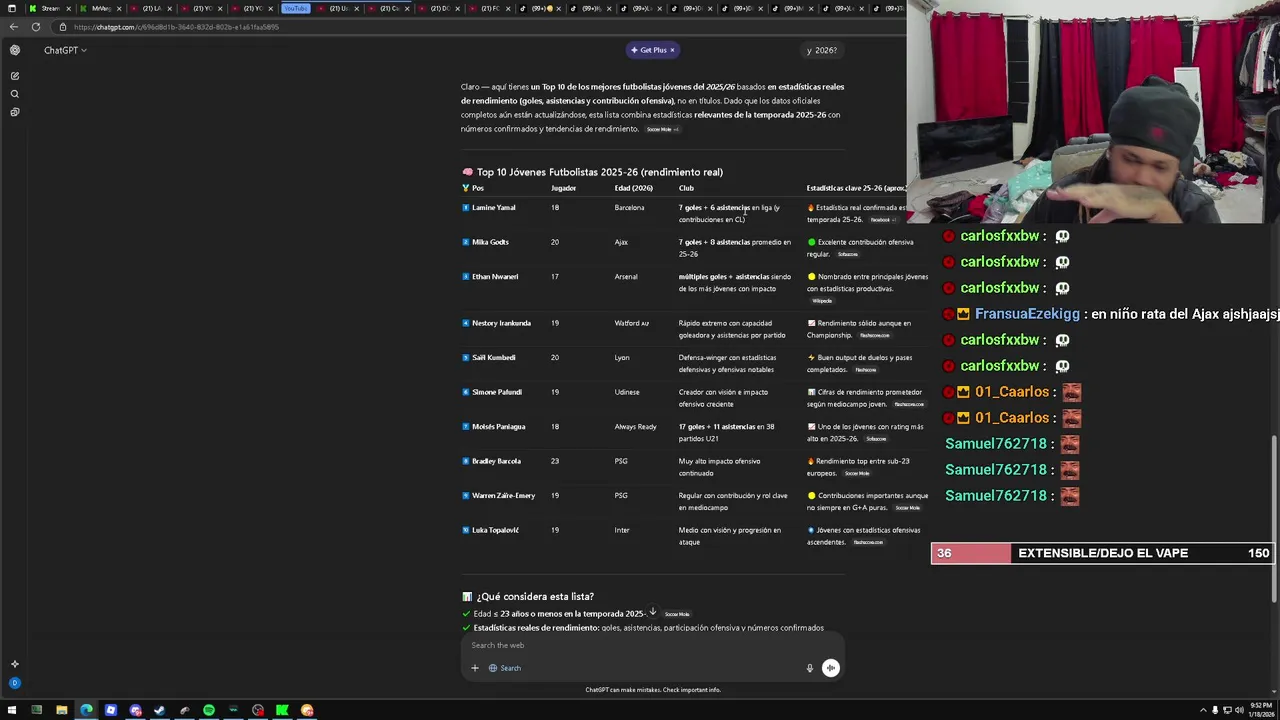The width and height of the screenshot is (1280, 720).
Task: Click the Jugador column header
Action: [563, 188]
